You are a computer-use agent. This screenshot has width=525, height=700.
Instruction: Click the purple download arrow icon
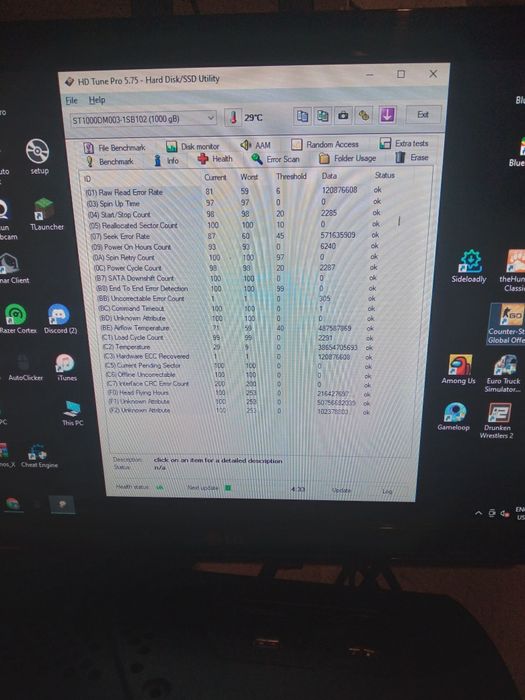[387, 115]
